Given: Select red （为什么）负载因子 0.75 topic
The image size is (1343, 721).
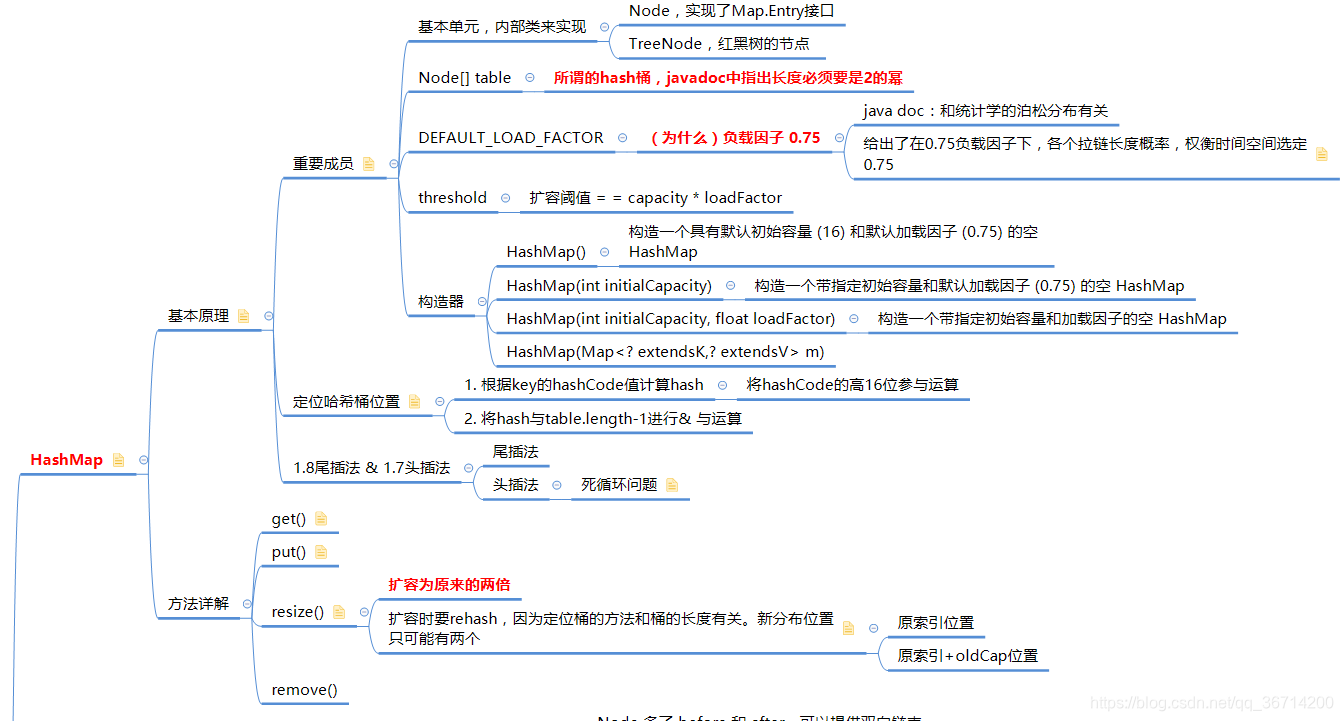Looking at the screenshot, I should (735, 138).
